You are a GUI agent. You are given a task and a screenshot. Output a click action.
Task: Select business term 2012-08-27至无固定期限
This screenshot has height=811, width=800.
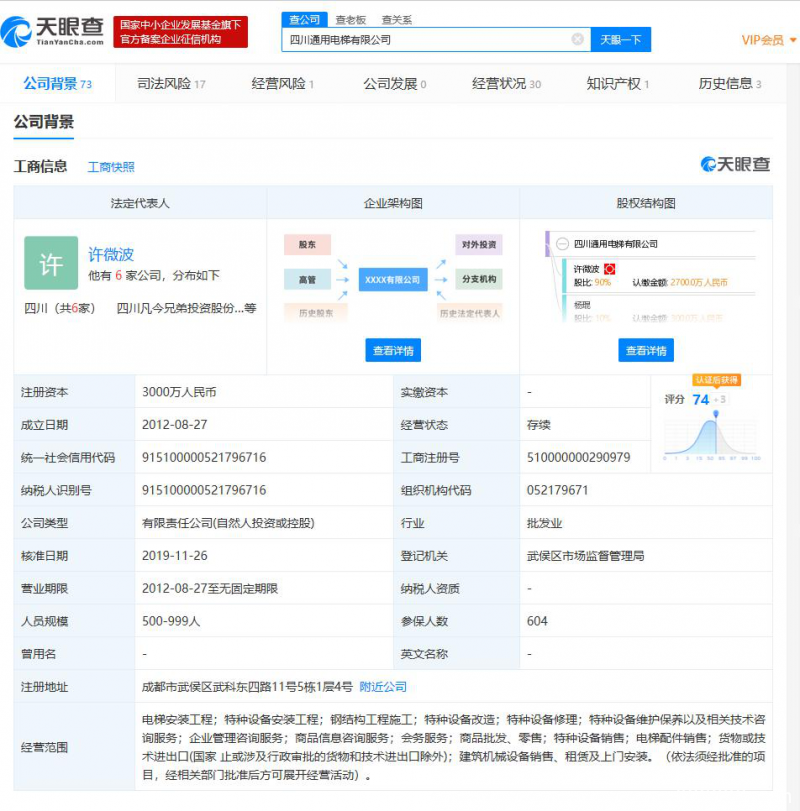point(209,588)
